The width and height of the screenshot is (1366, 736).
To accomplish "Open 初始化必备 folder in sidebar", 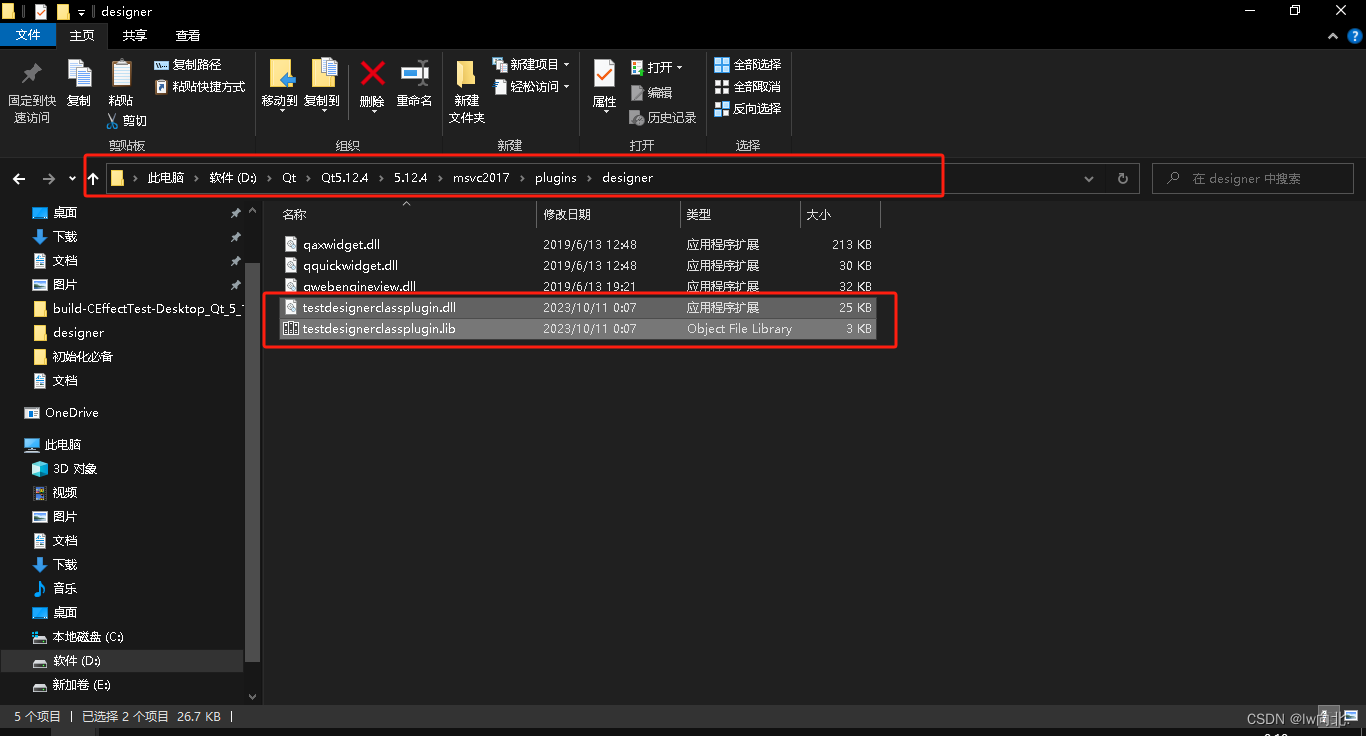I will (83, 357).
